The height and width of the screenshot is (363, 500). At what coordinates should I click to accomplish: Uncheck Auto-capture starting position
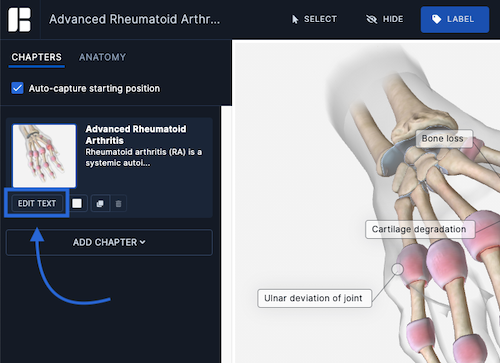pos(17,88)
